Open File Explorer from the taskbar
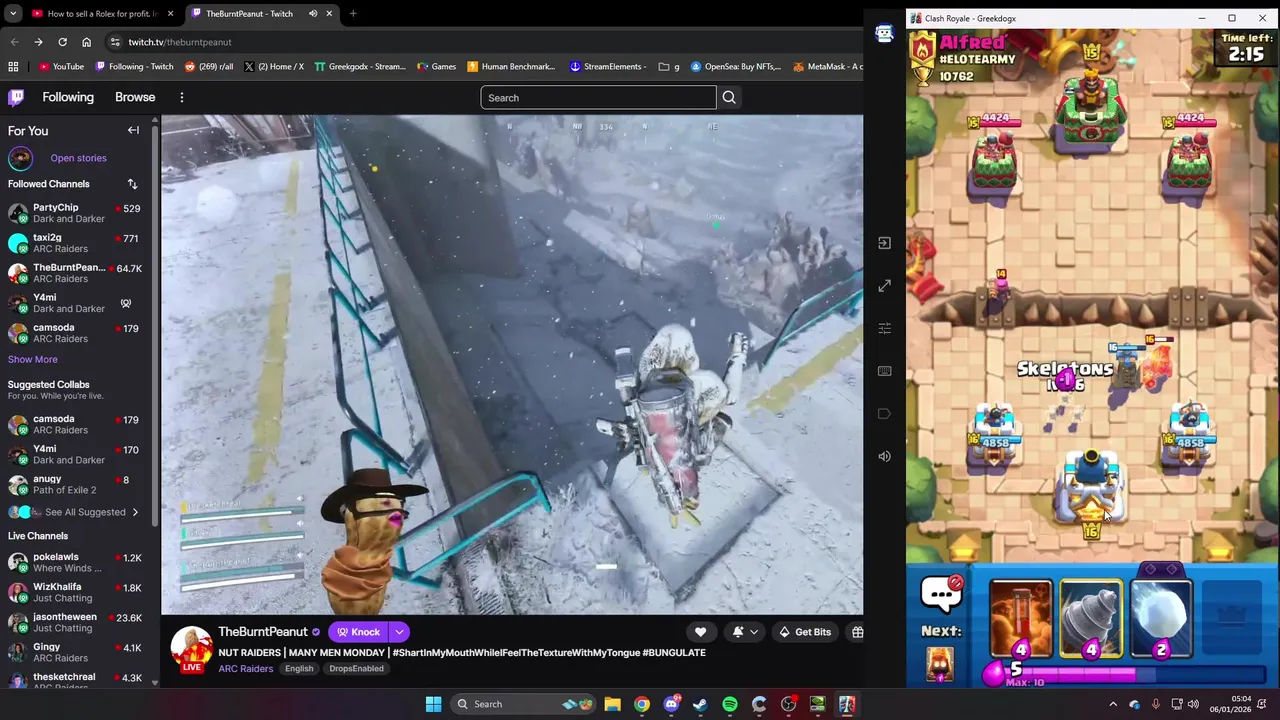The width and height of the screenshot is (1280, 720). [612, 704]
